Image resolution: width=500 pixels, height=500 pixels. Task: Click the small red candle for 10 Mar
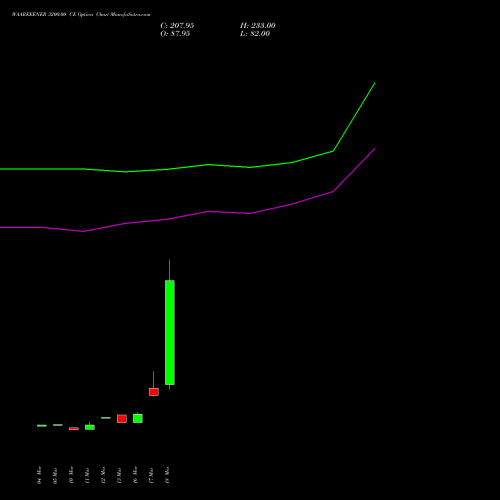74,429
